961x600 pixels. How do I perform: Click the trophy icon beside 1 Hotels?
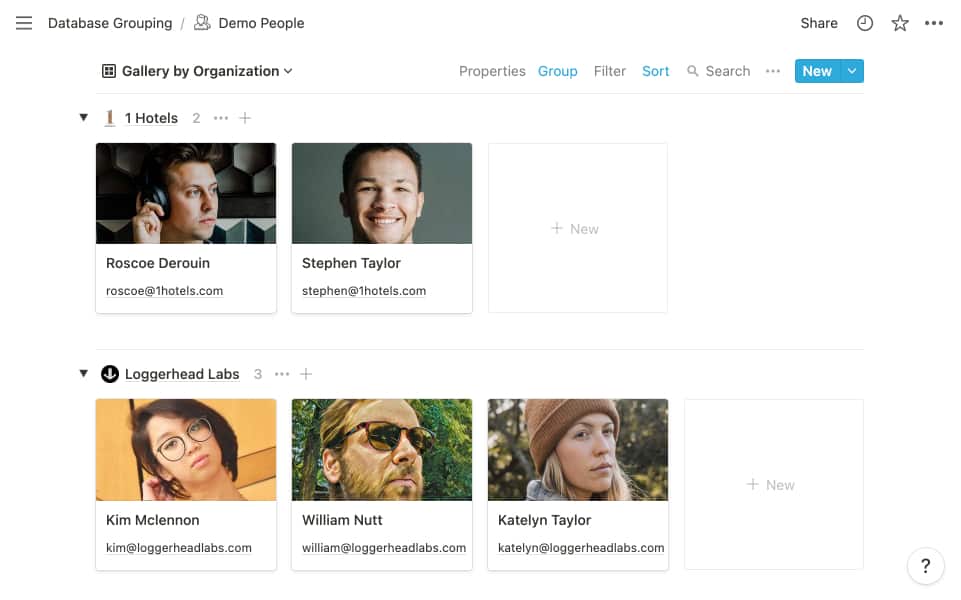[x=109, y=117]
